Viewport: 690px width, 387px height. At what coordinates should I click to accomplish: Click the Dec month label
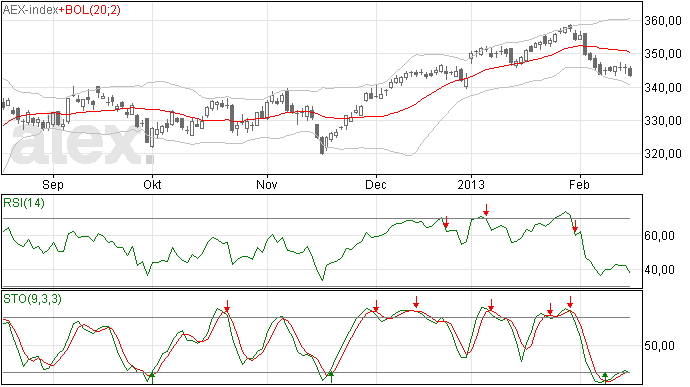tap(376, 184)
